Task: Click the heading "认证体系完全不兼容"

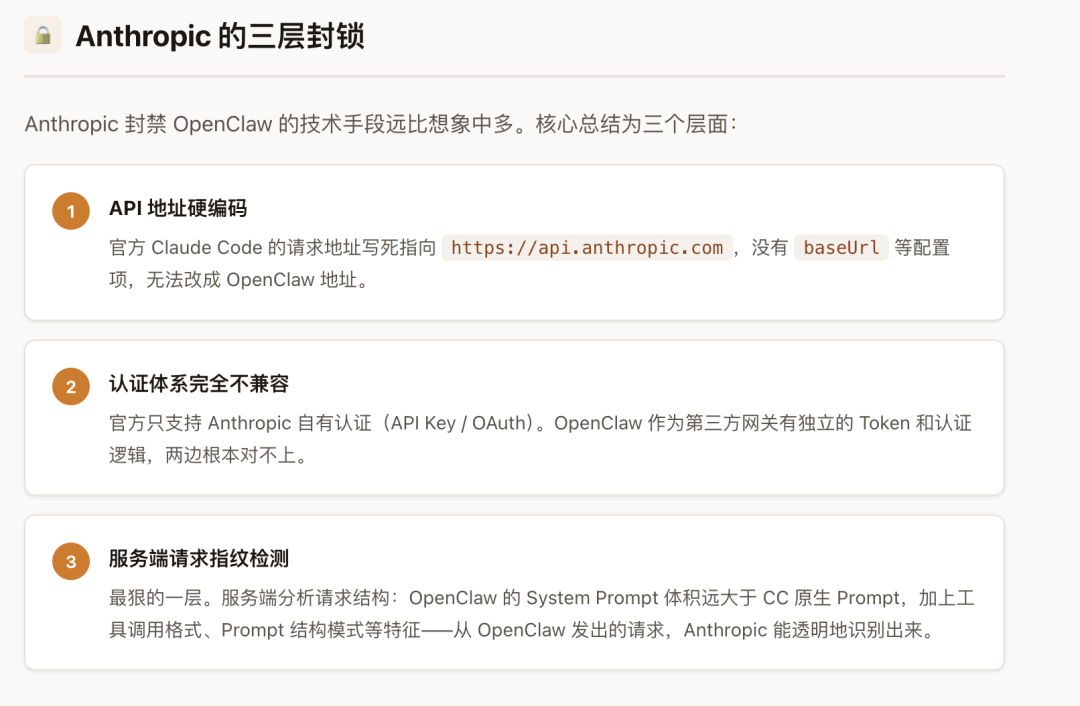Action: point(199,384)
